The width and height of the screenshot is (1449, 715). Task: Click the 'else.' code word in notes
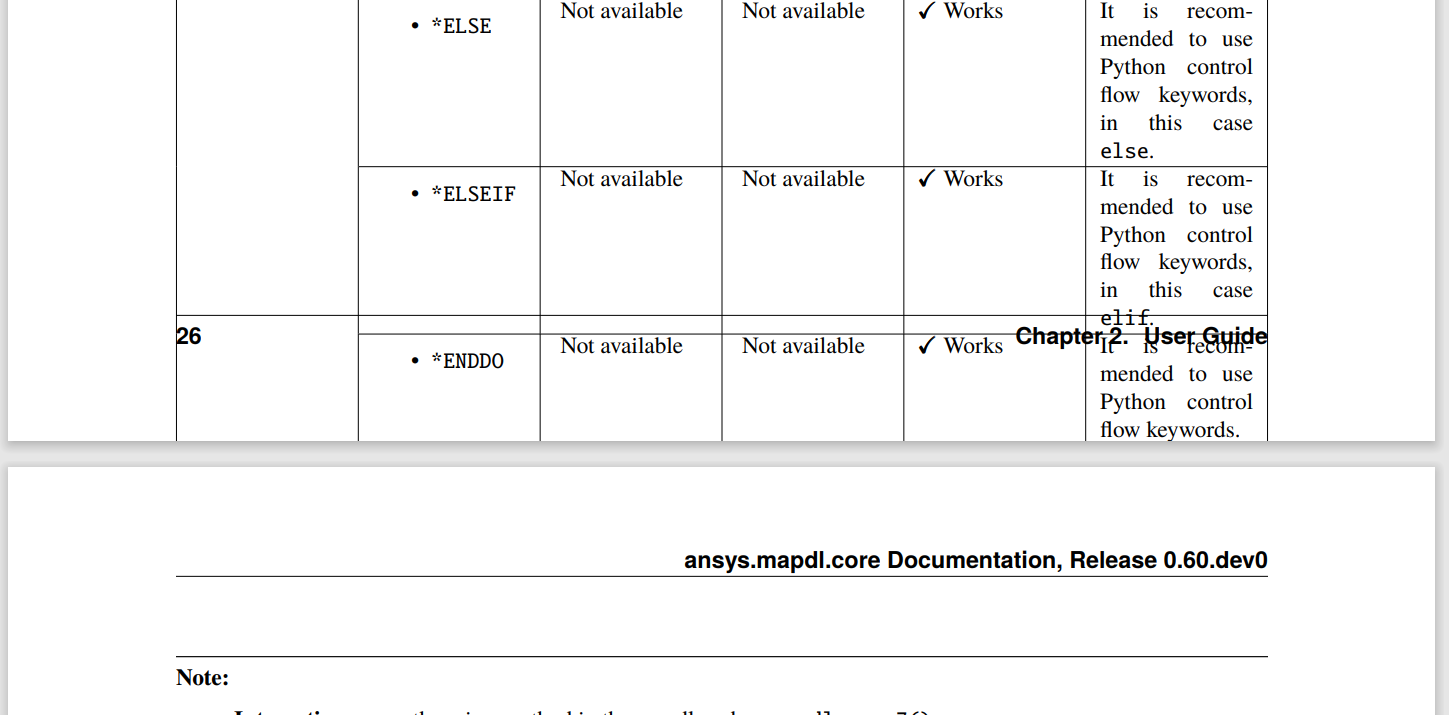point(1127,152)
